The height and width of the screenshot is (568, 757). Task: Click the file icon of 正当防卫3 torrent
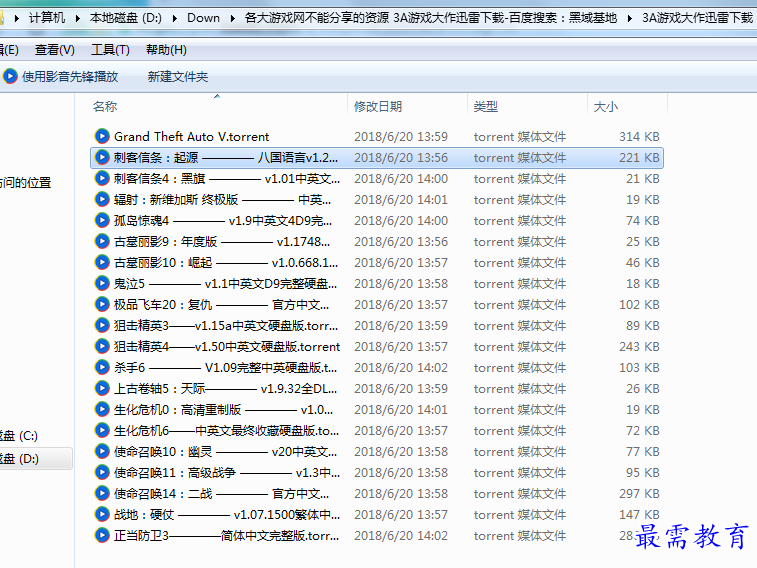pyautogui.click(x=102, y=535)
